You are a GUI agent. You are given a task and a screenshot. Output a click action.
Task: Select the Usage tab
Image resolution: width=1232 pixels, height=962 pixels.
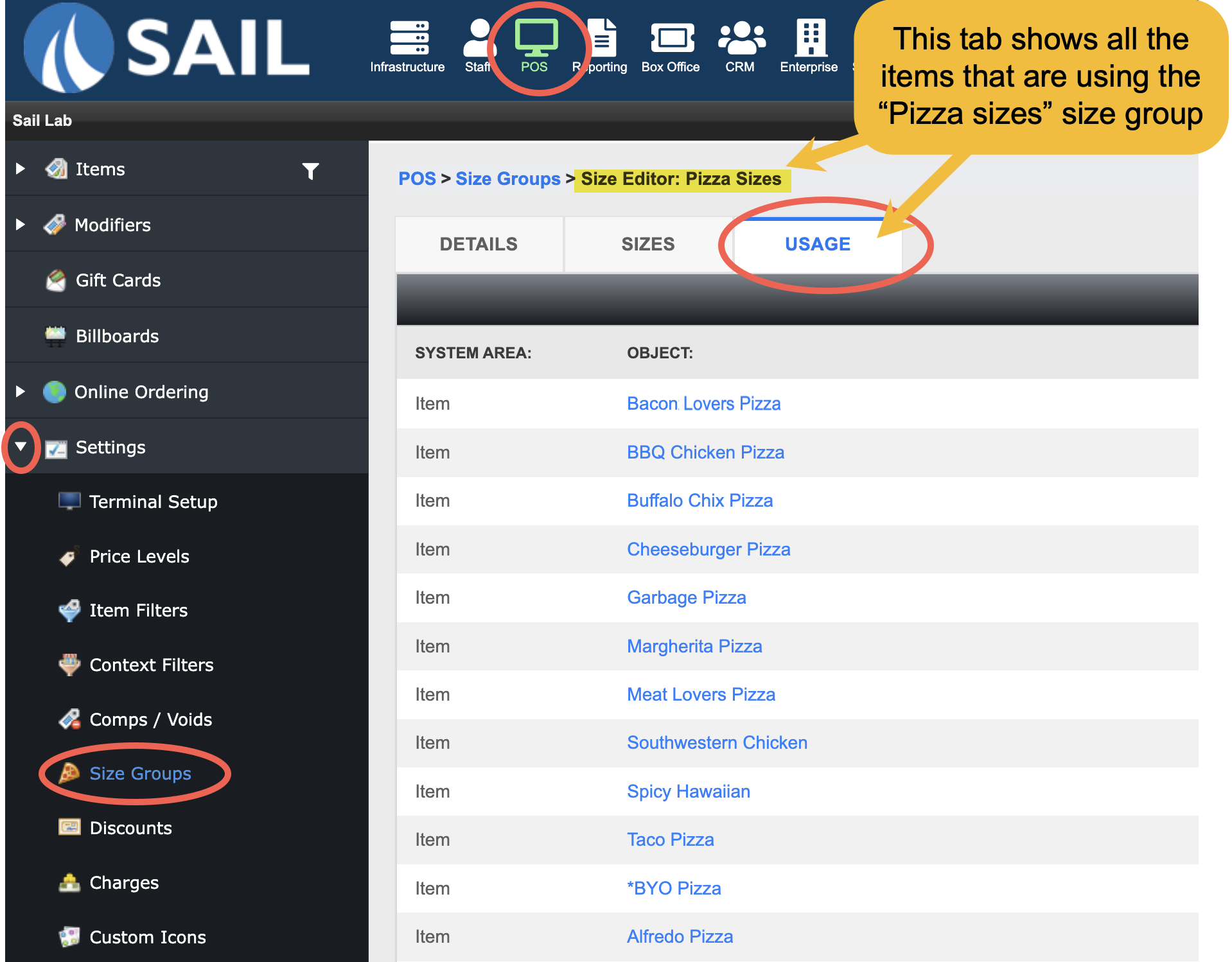point(817,245)
